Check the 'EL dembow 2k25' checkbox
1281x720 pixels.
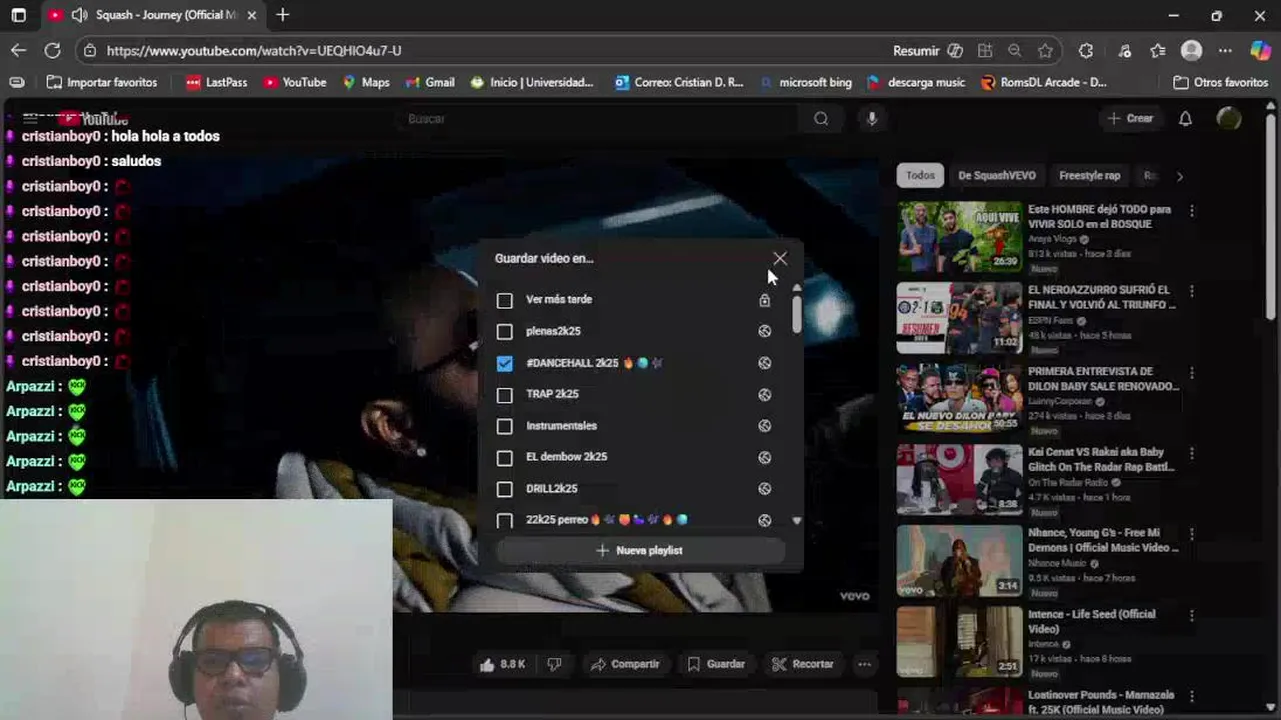point(505,457)
